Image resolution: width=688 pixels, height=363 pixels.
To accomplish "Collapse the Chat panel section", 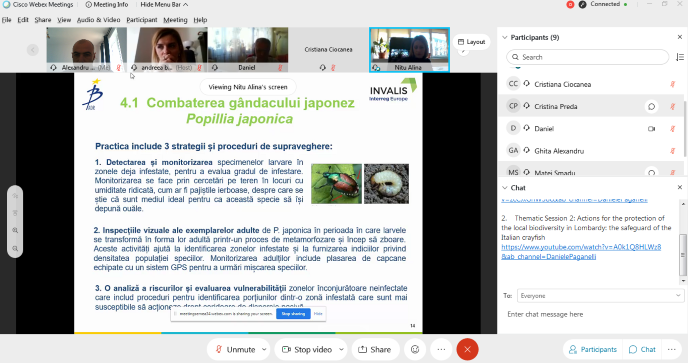I will pyautogui.click(x=505, y=187).
